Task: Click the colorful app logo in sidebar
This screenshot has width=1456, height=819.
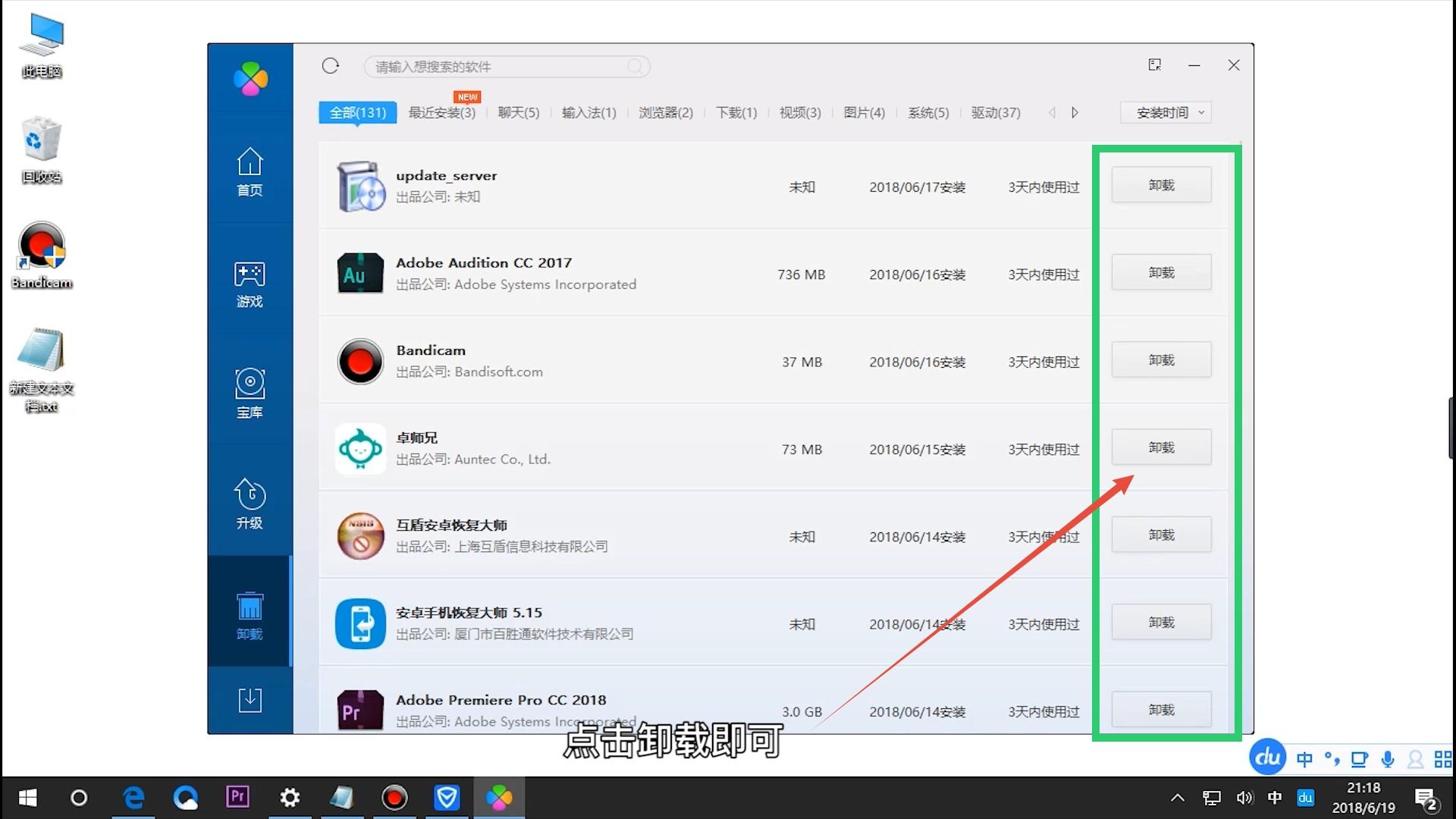Action: click(x=251, y=79)
